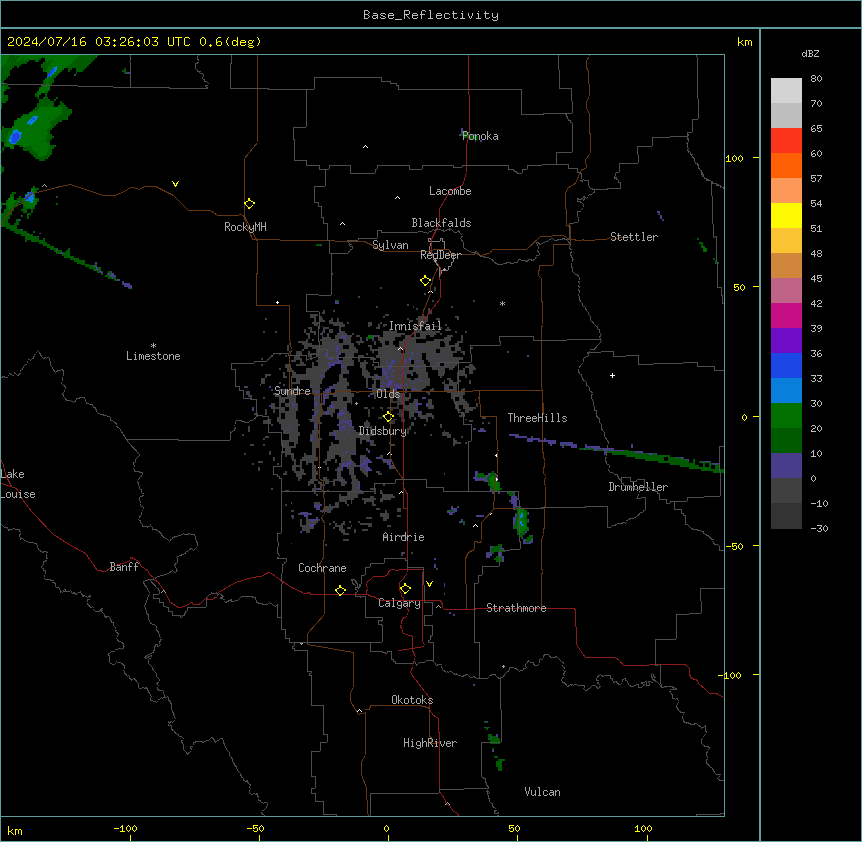Click the yellow diamond marker near RockyMH

[250, 204]
